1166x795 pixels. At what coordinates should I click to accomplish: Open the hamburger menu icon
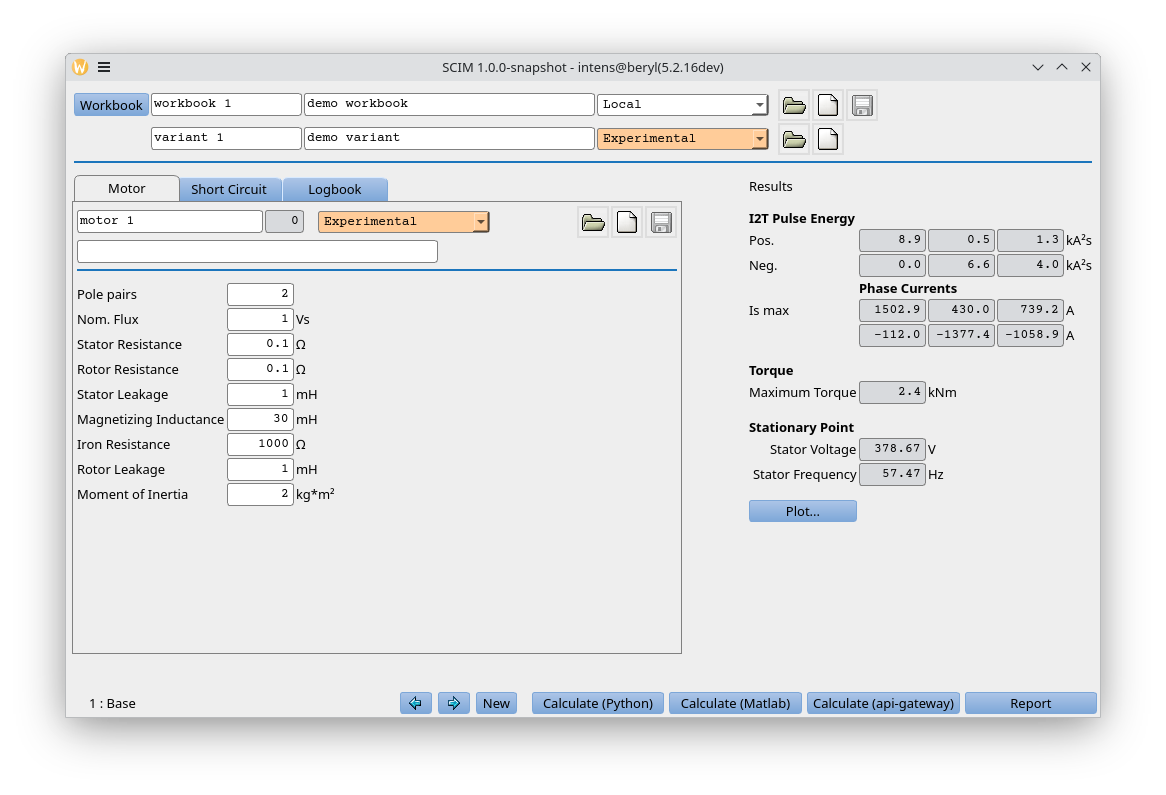coord(104,67)
